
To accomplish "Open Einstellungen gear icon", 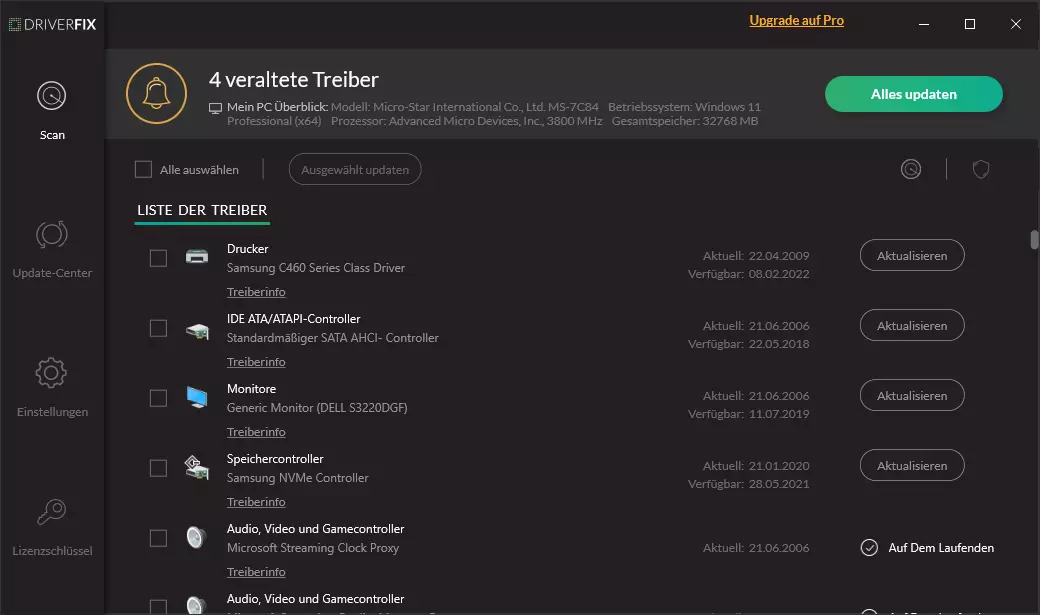I will click(x=51, y=373).
